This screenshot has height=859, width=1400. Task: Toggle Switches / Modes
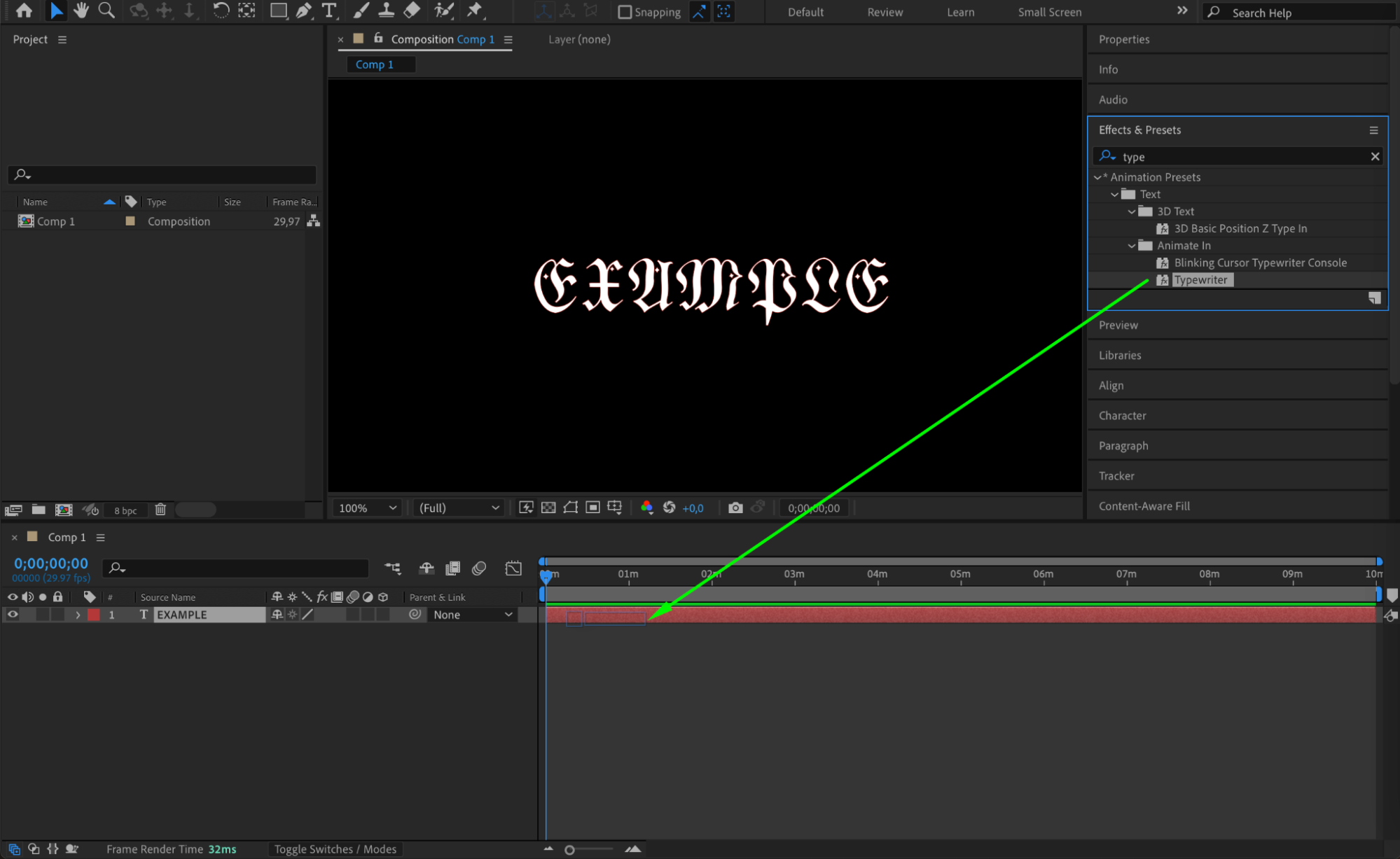(x=335, y=849)
